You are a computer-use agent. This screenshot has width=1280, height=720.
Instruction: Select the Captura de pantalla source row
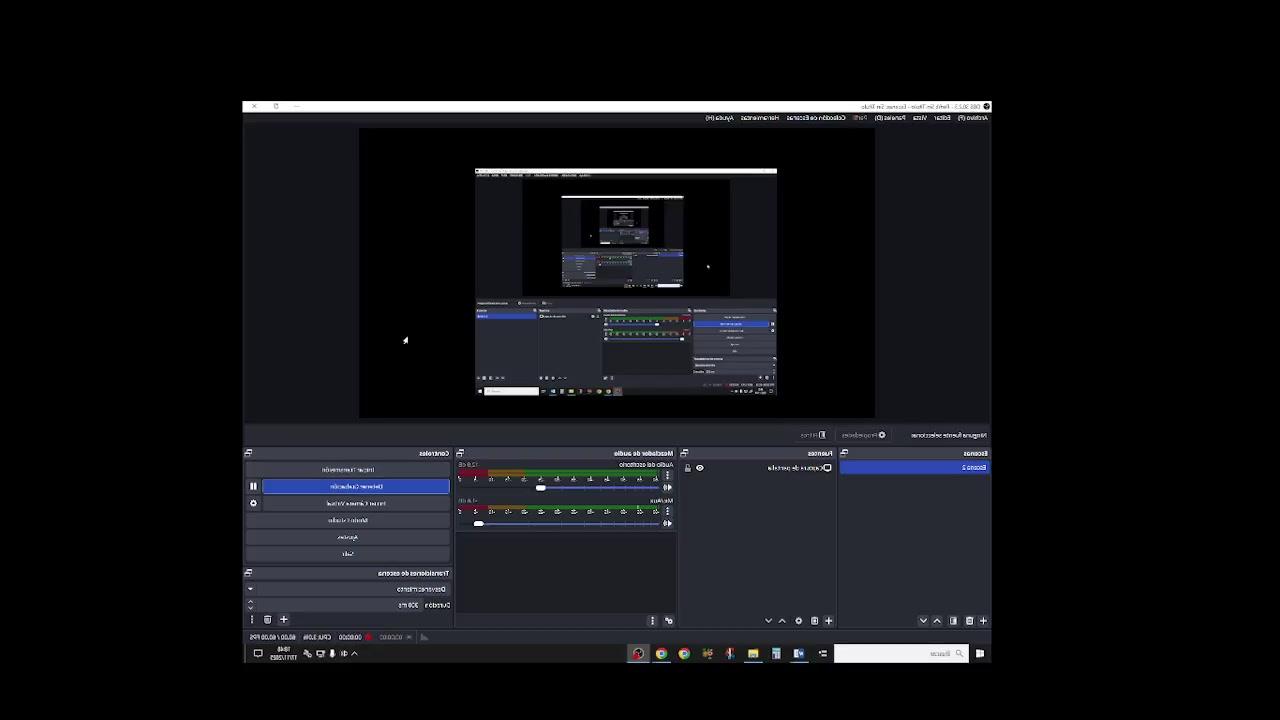click(x=758, y=468)
